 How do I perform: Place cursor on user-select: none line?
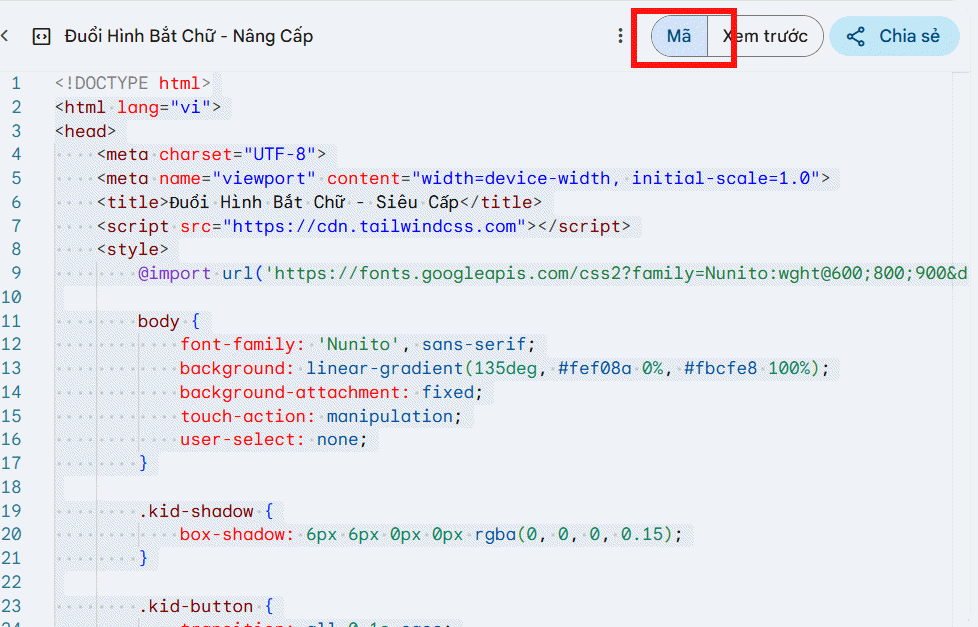[273, 440]
